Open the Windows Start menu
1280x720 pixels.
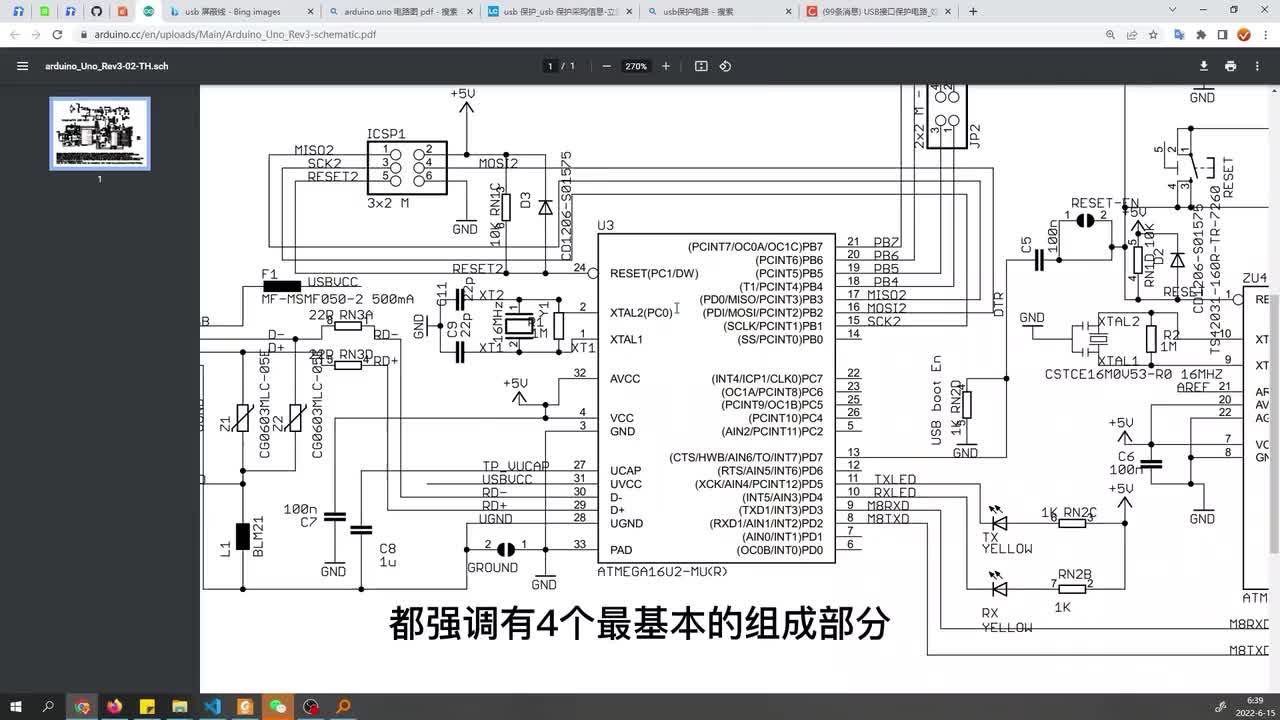coord(17,706)
